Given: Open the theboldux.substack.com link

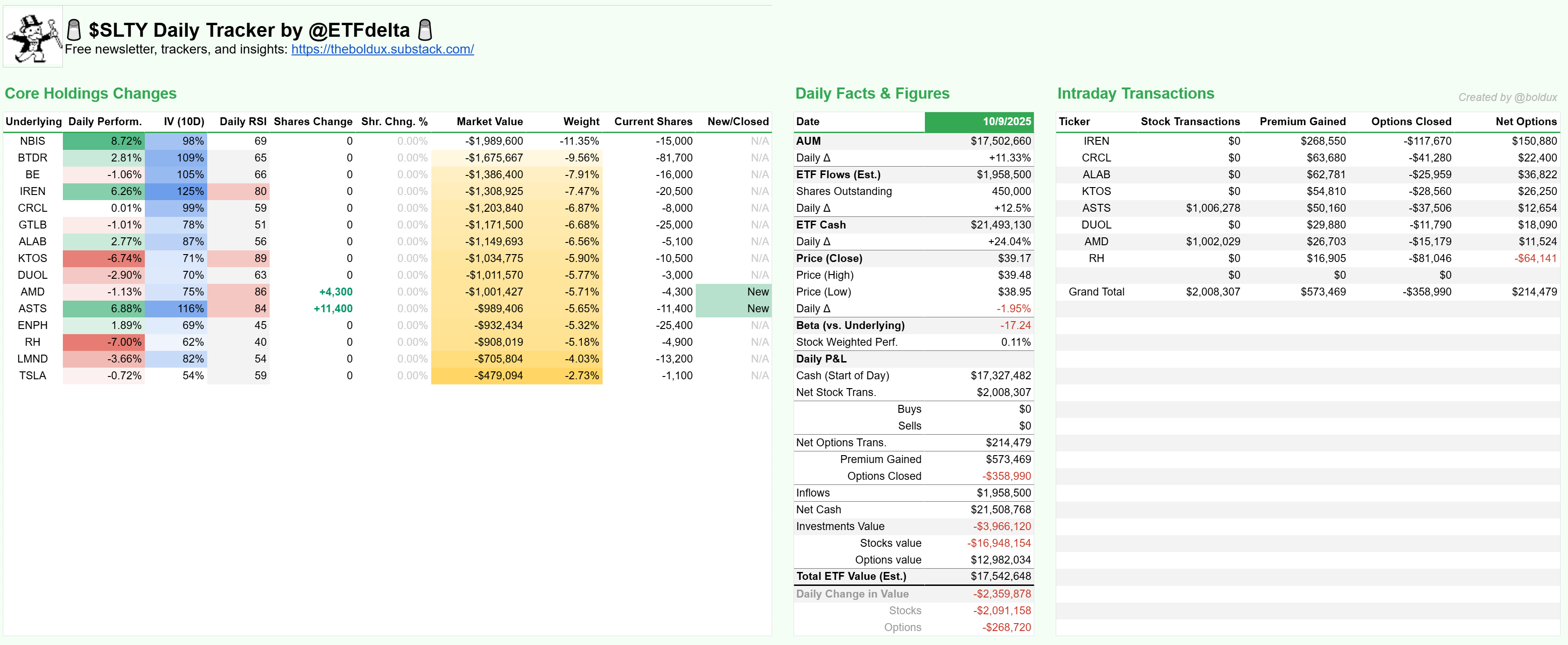Looking at the screenshot, I should [382, 49].
